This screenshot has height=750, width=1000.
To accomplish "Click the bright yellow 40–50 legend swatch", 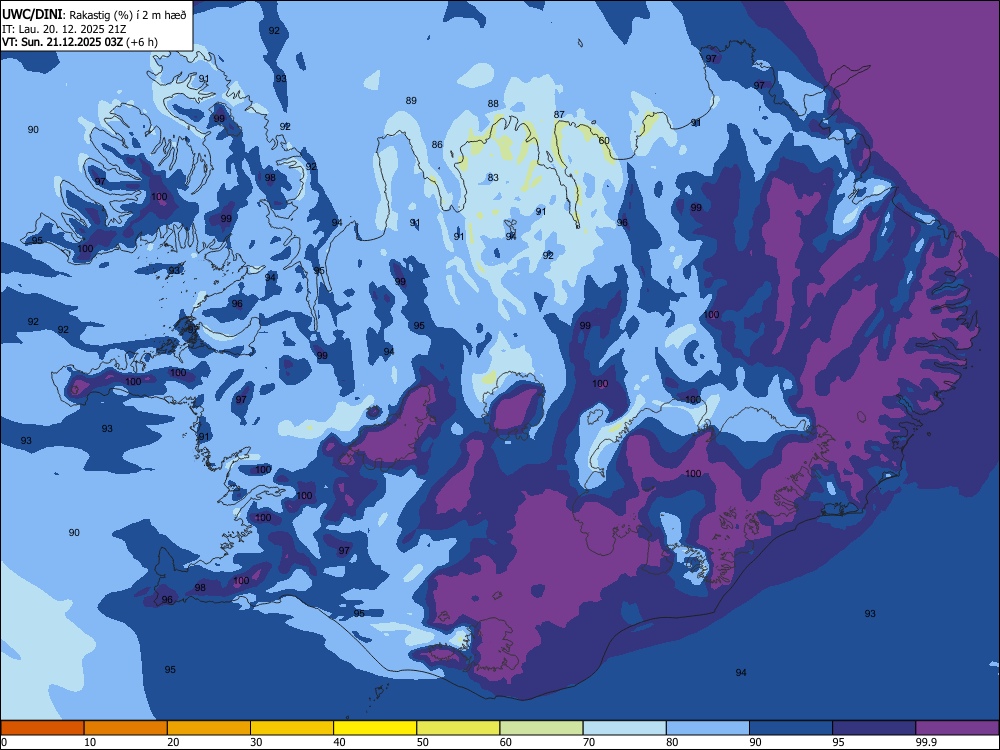I will point(375,728).
